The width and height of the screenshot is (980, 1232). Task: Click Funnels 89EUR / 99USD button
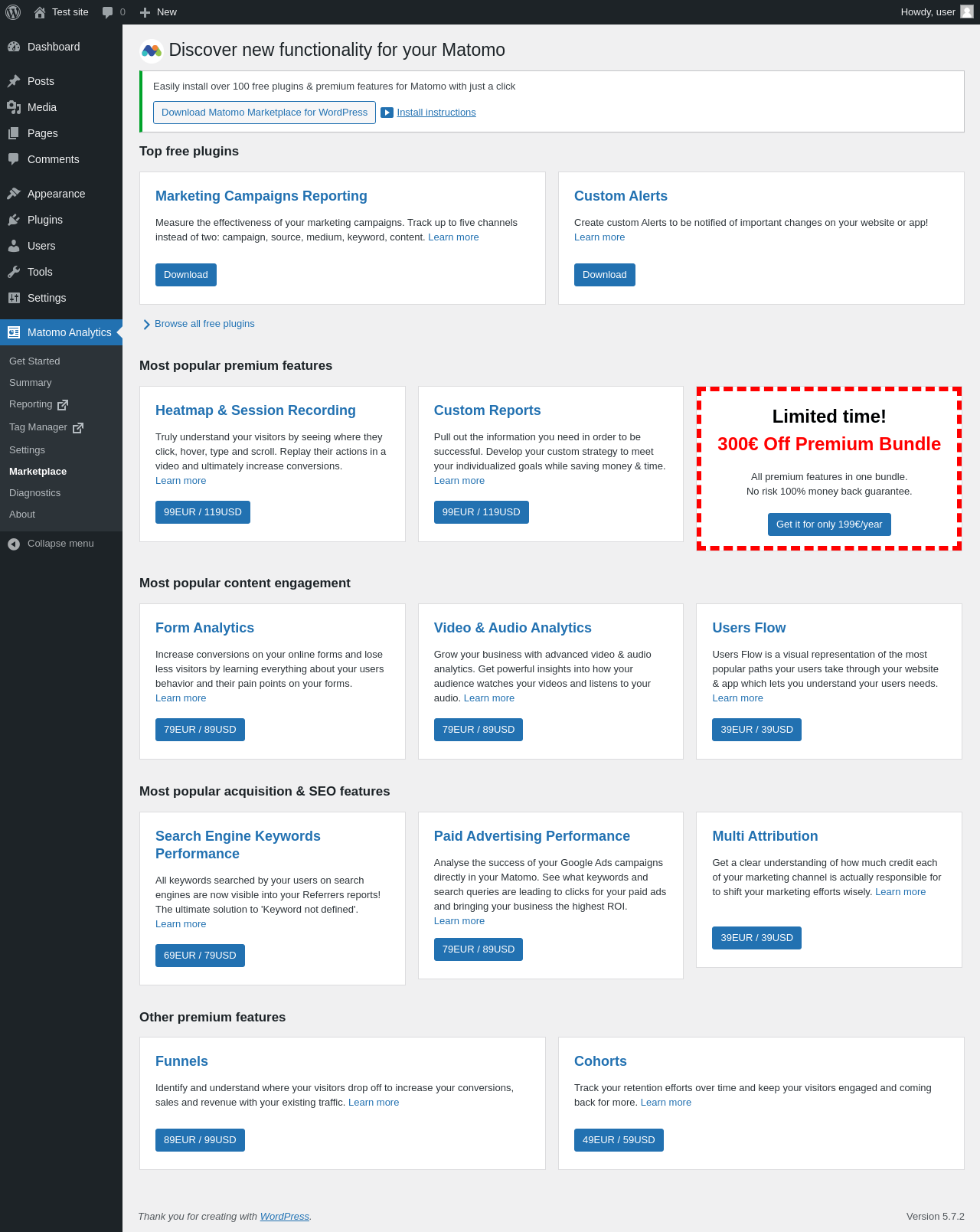click(200, 1140)
